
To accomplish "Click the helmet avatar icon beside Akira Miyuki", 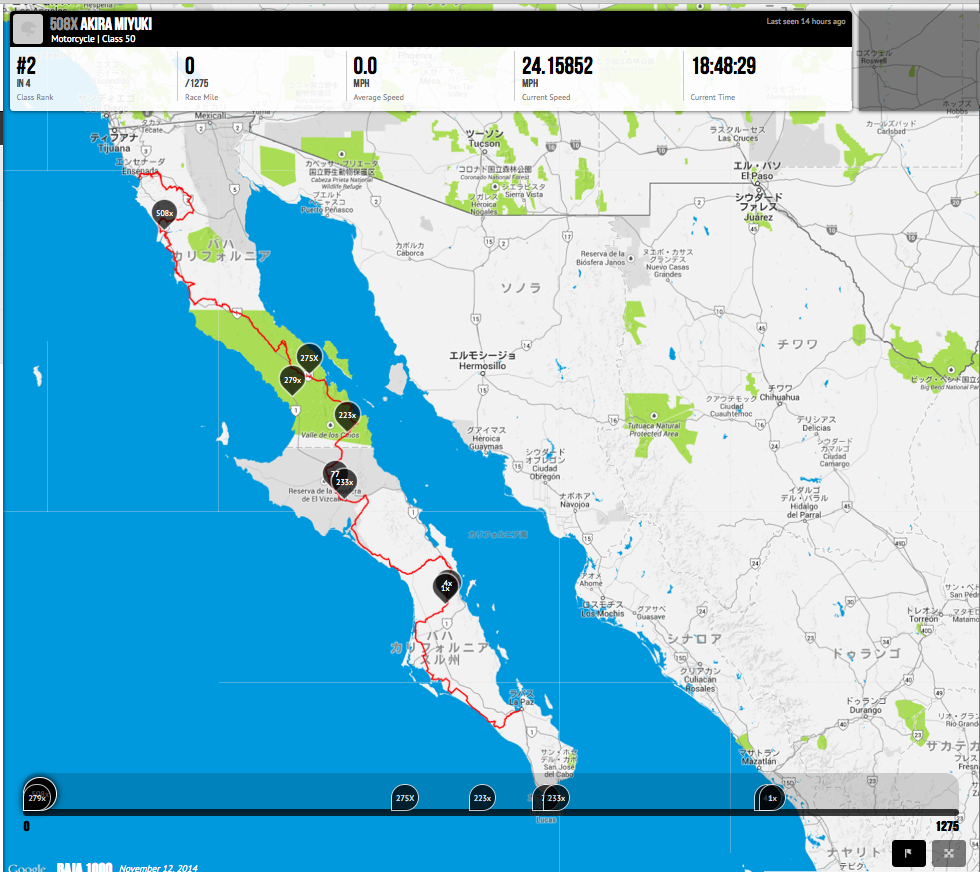I will (x=28, y=29).
